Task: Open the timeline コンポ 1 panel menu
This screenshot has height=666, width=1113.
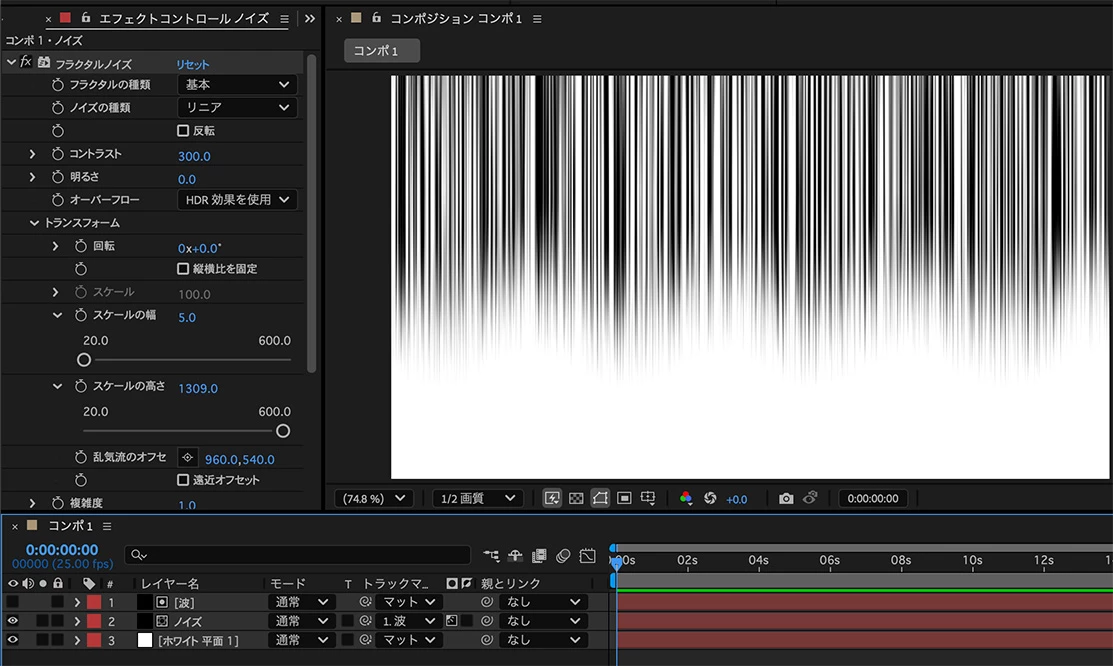Action: 106,526
